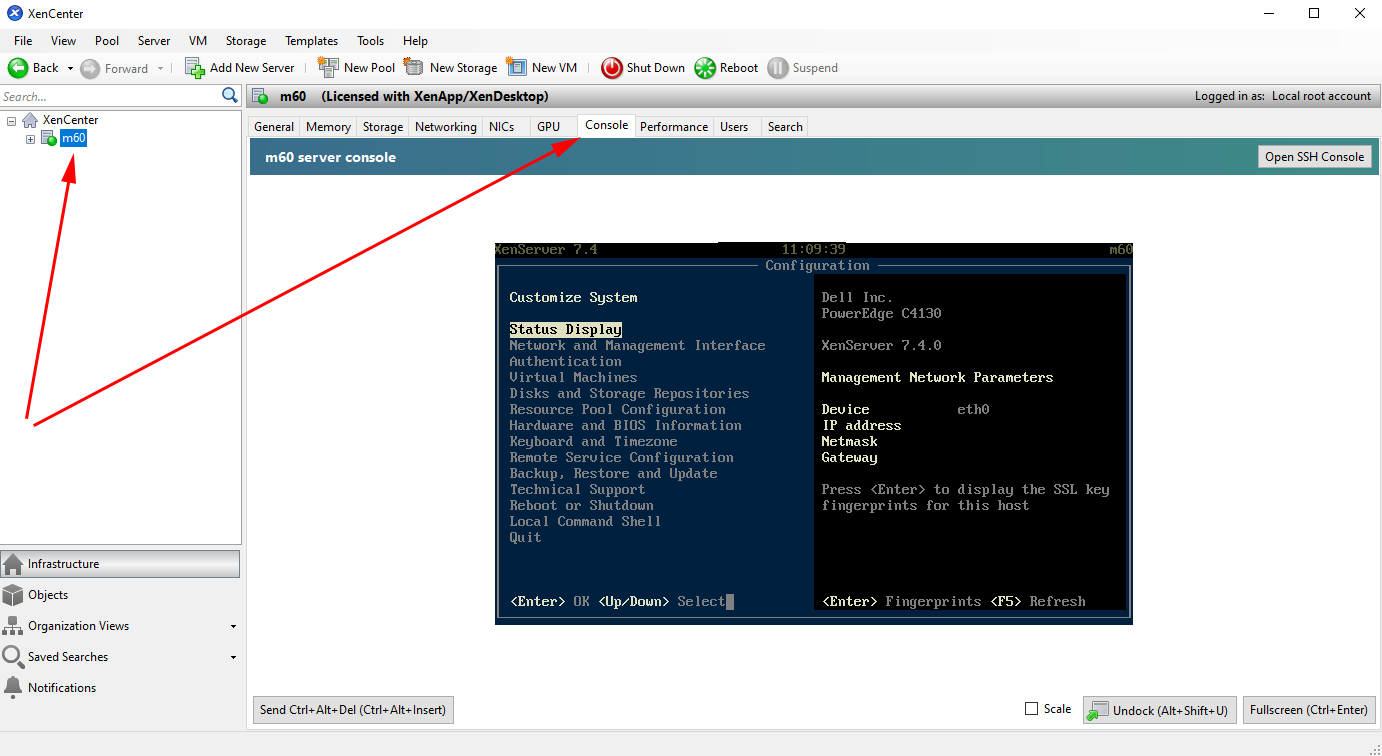Open the Infrastructure navigation view
The height and width of the screenshot is (756, 1382).
(120, 564)
